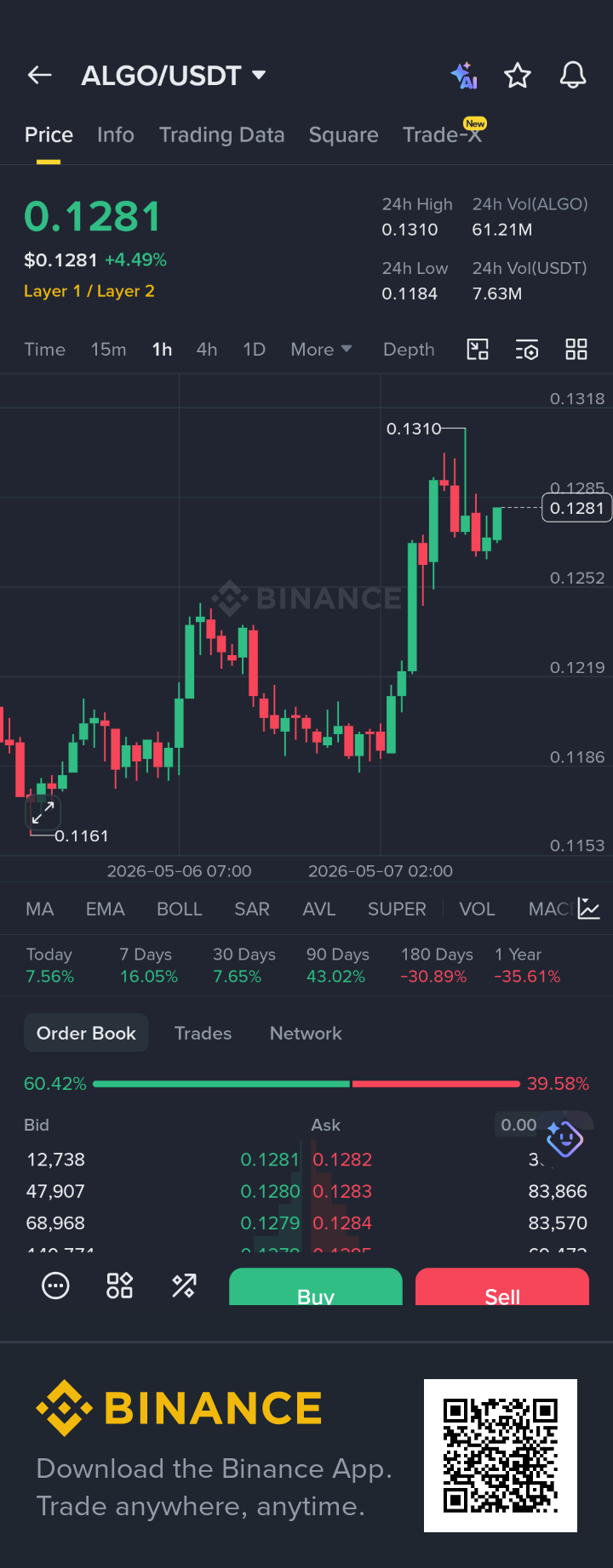Screen dimensions: 613x1568
Task: Add ALGO/USDT to favorites with star
Action: [x=518, y=75]
